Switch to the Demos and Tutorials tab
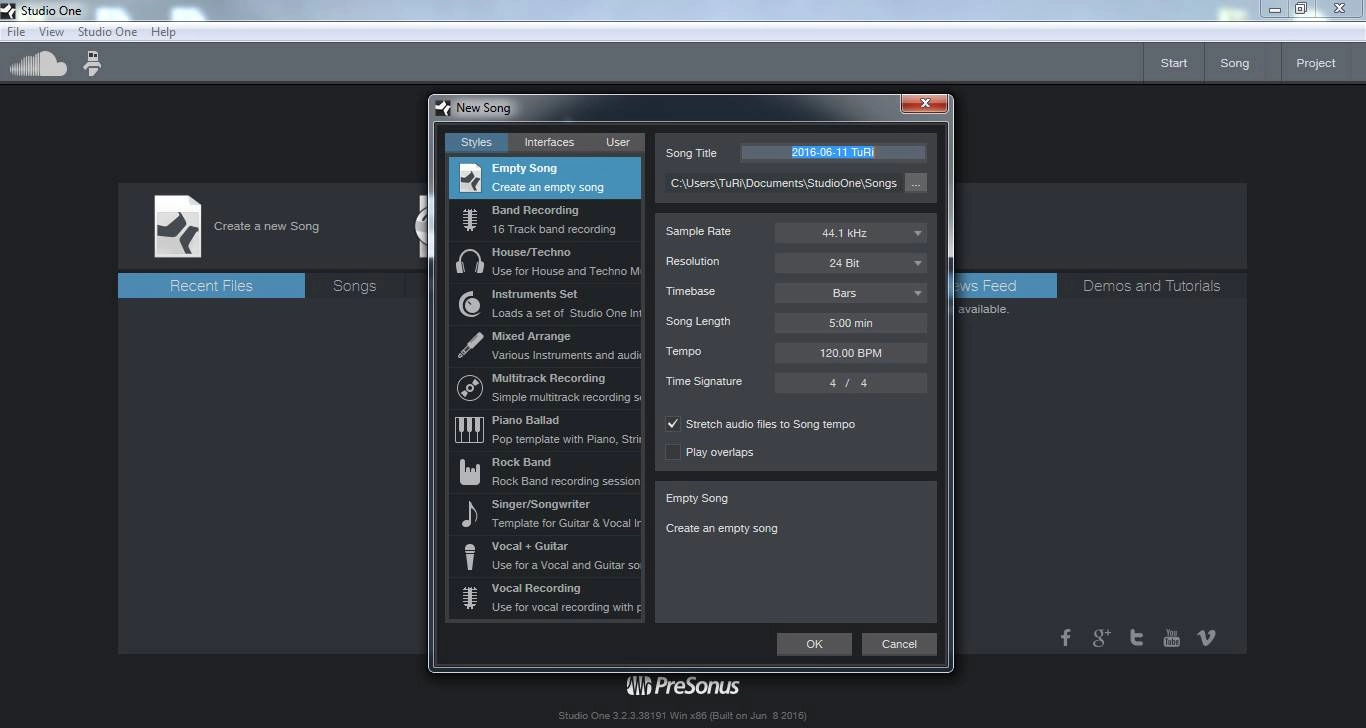The height and width of the screenshot is (728, 1366). pos(1151,286)
